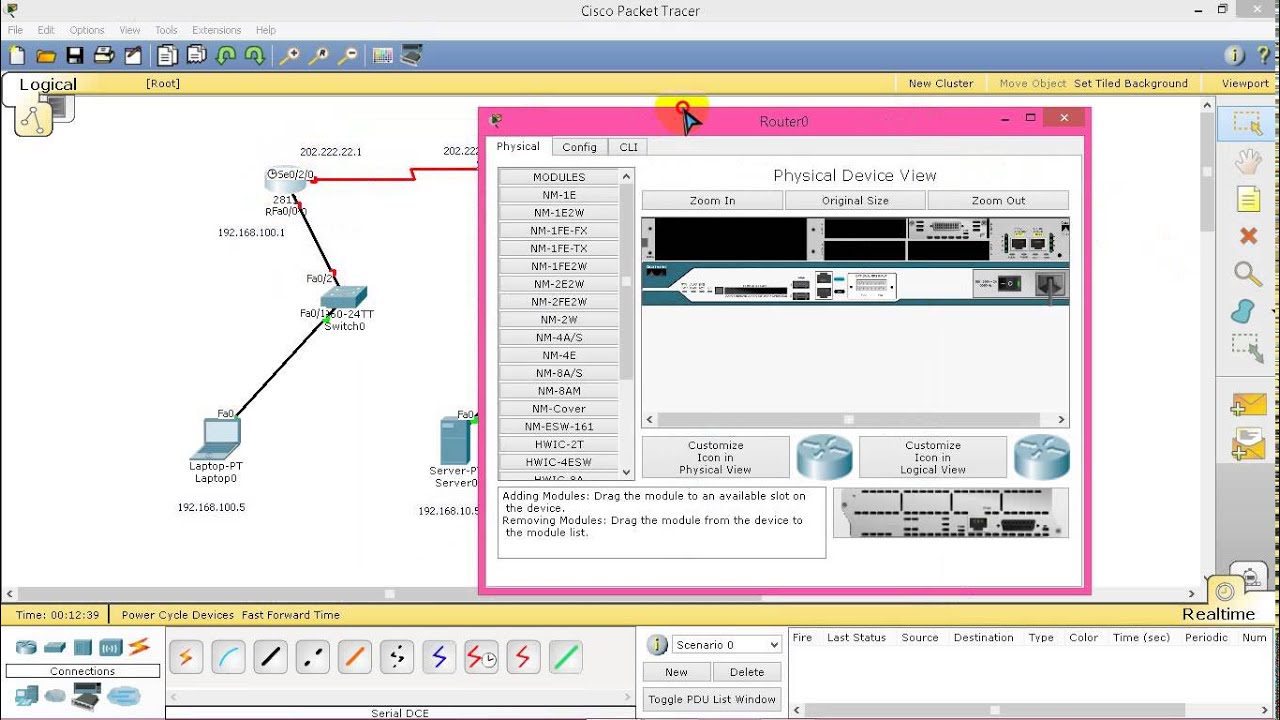Click the toolbar Zoom In magnifier icon
The height and width of the screenshot is (720, 1280).
pos(289,56)
